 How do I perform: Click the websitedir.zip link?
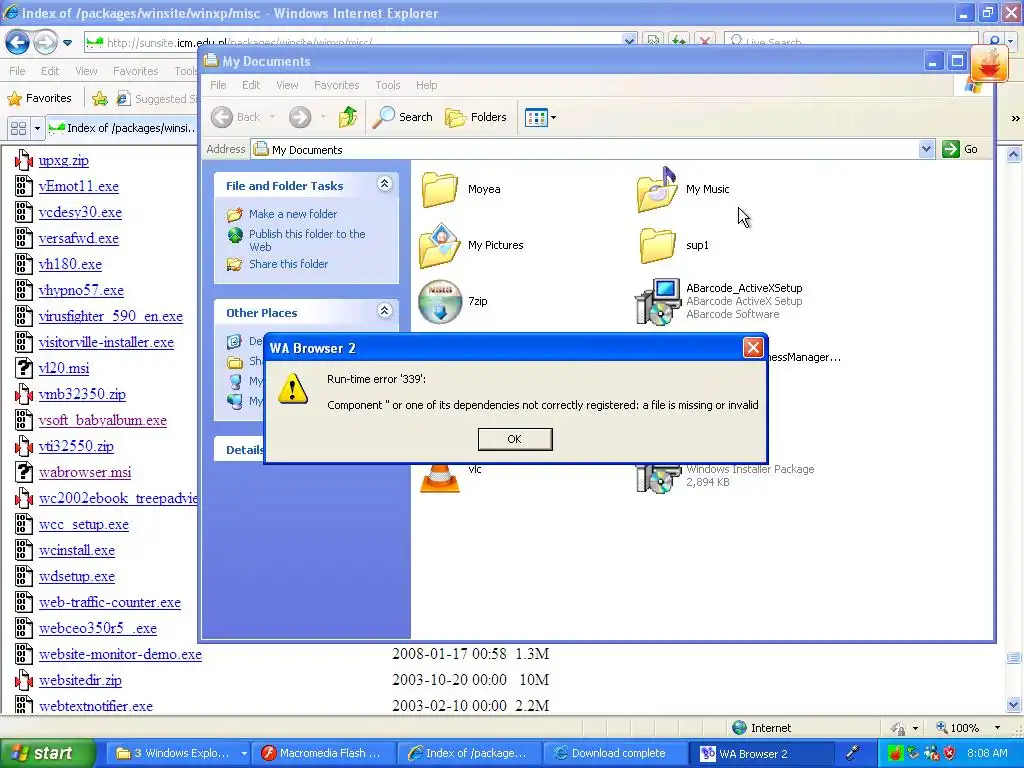(x=80, y=680)
